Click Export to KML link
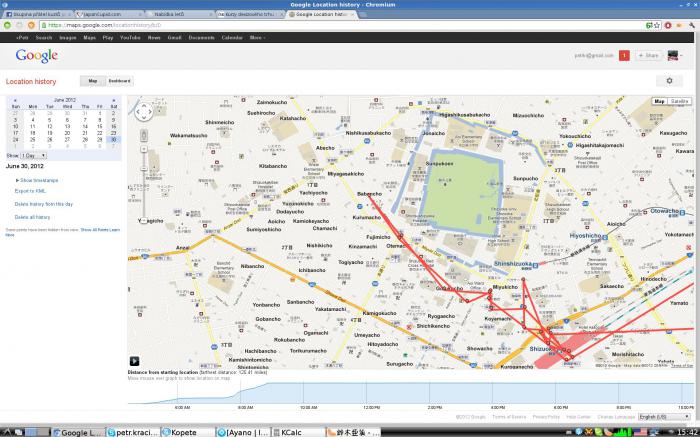Screen dimensions: 700x437 click(x=30, y=191)
